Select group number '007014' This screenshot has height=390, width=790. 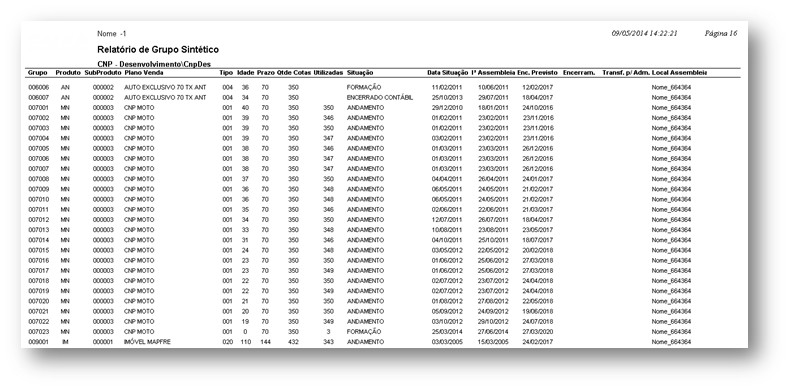pyautogui.click(x=38, y=240)
